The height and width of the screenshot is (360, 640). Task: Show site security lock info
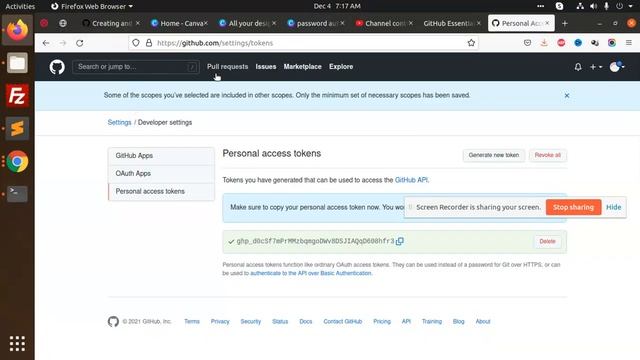(149, 43)
